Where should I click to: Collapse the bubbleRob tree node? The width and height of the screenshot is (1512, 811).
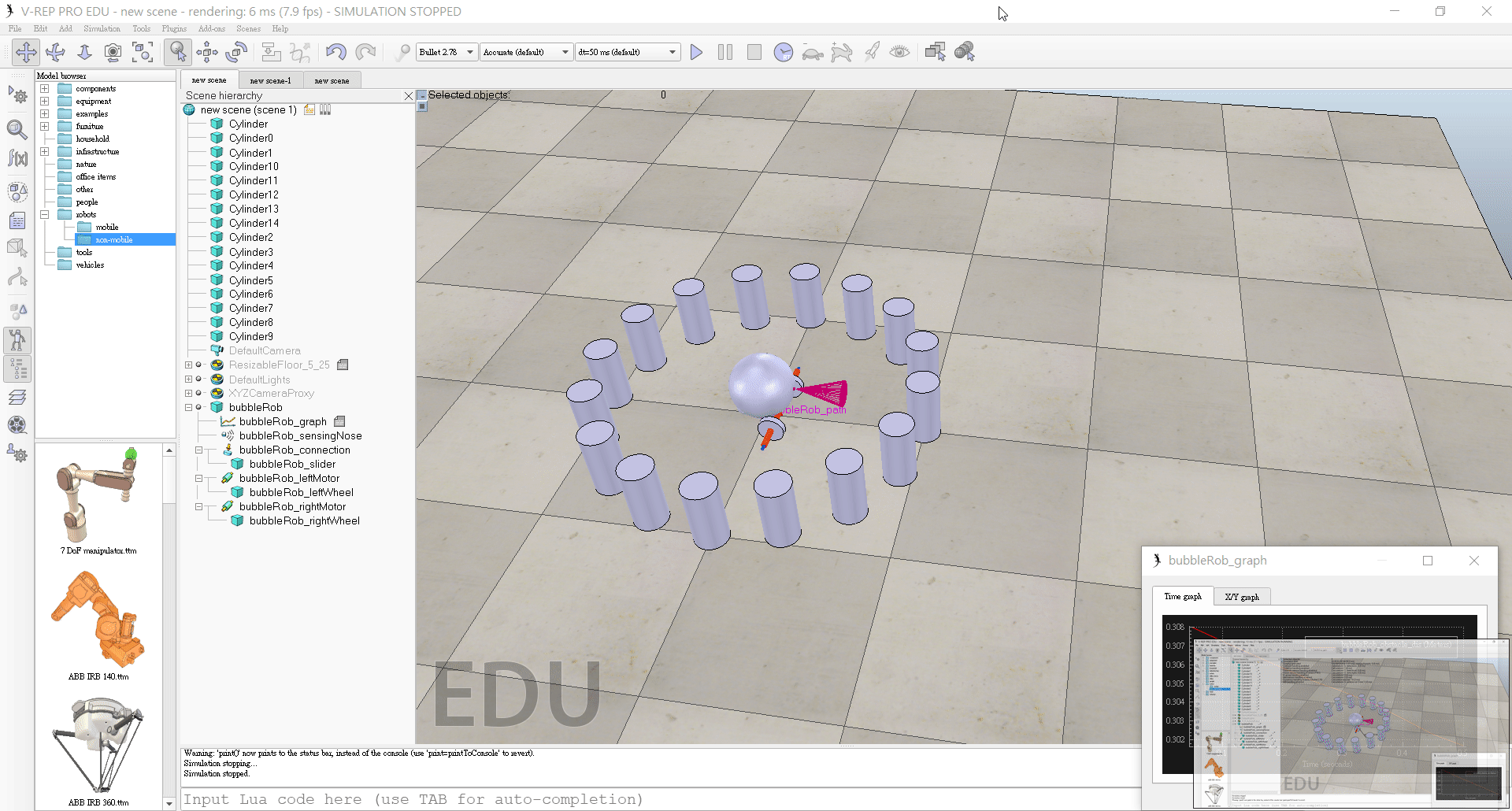188,407
